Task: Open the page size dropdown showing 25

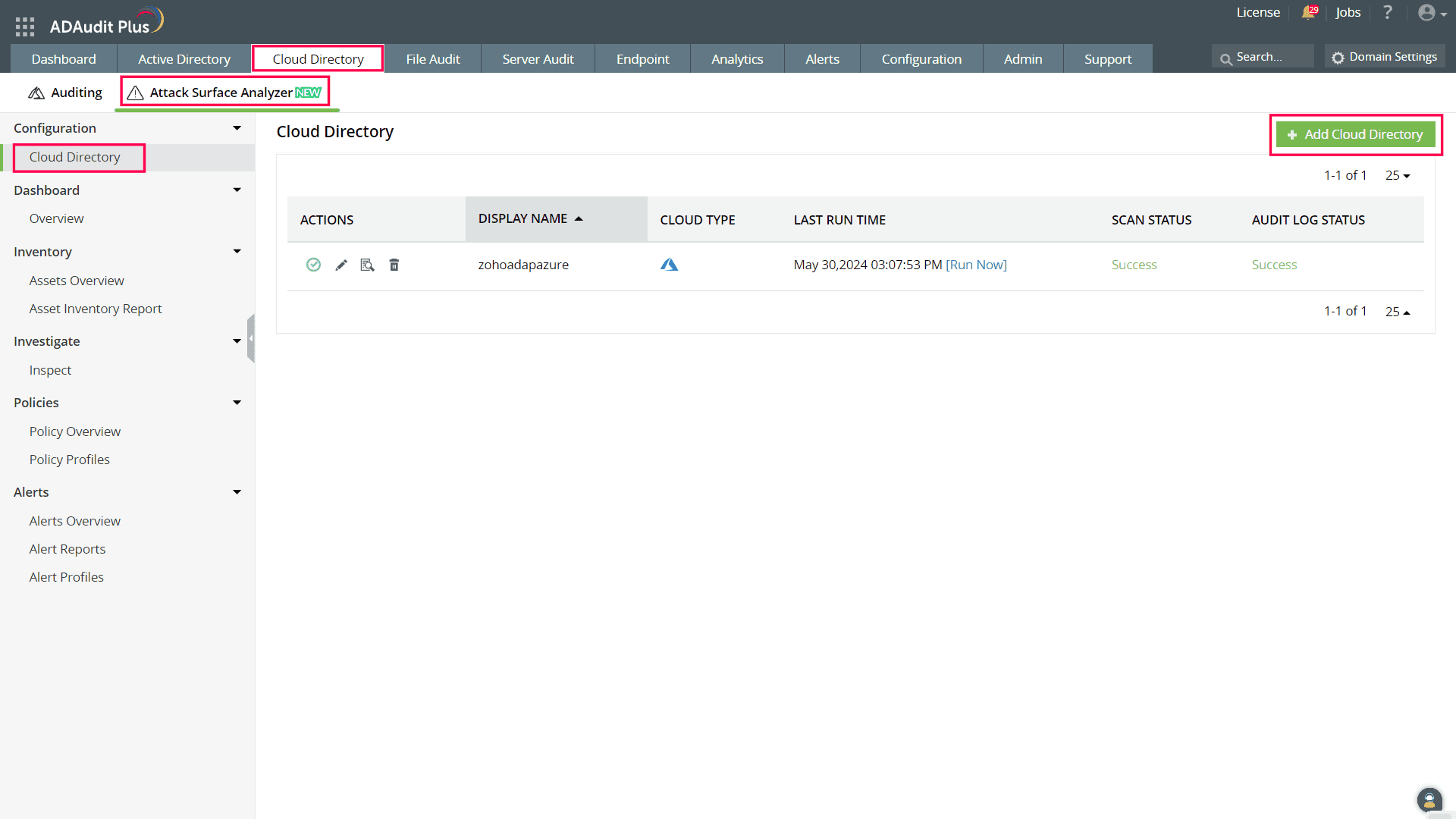Action: click(x=1397, y=175)
